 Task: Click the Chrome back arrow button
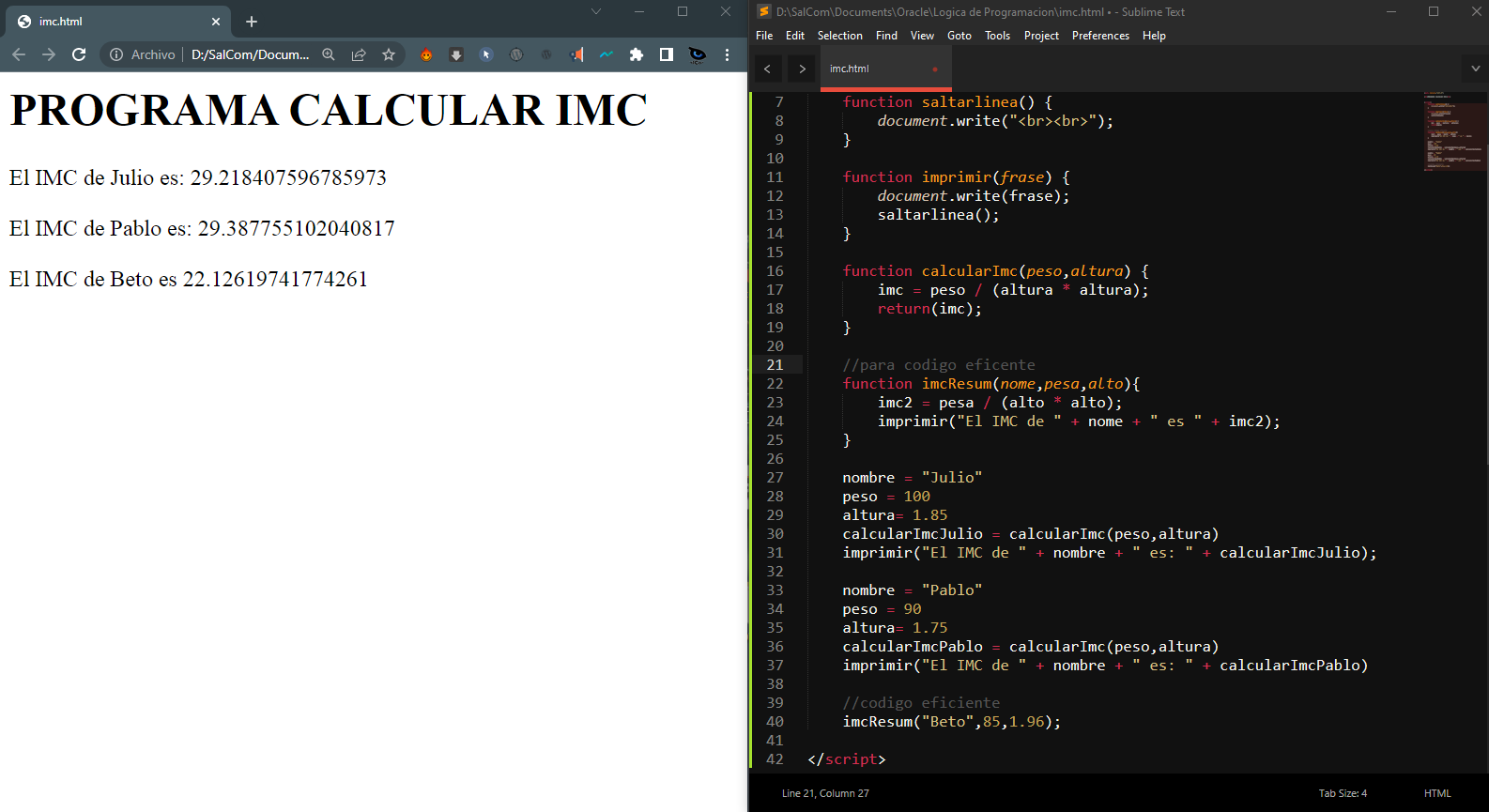pos(19,54)
